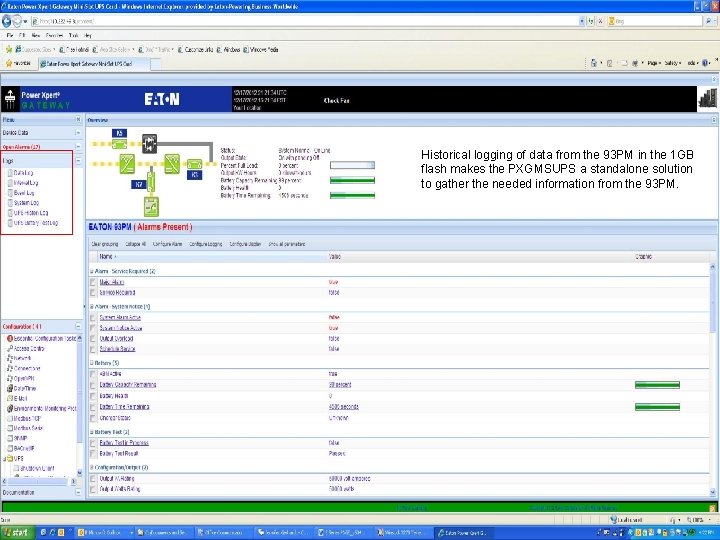Tick the Output Watts Rating checkbox
The height and width of the screenshot is (540, 720).
[x=93, y=489]
